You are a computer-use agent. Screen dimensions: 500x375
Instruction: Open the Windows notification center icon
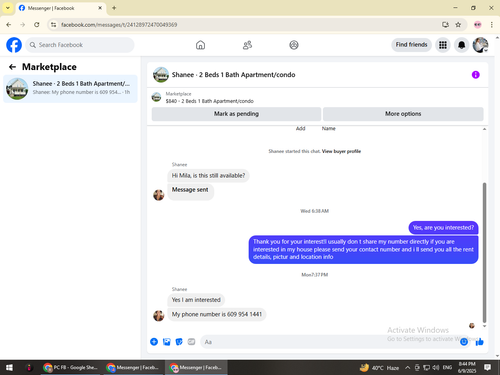[487, 367]
